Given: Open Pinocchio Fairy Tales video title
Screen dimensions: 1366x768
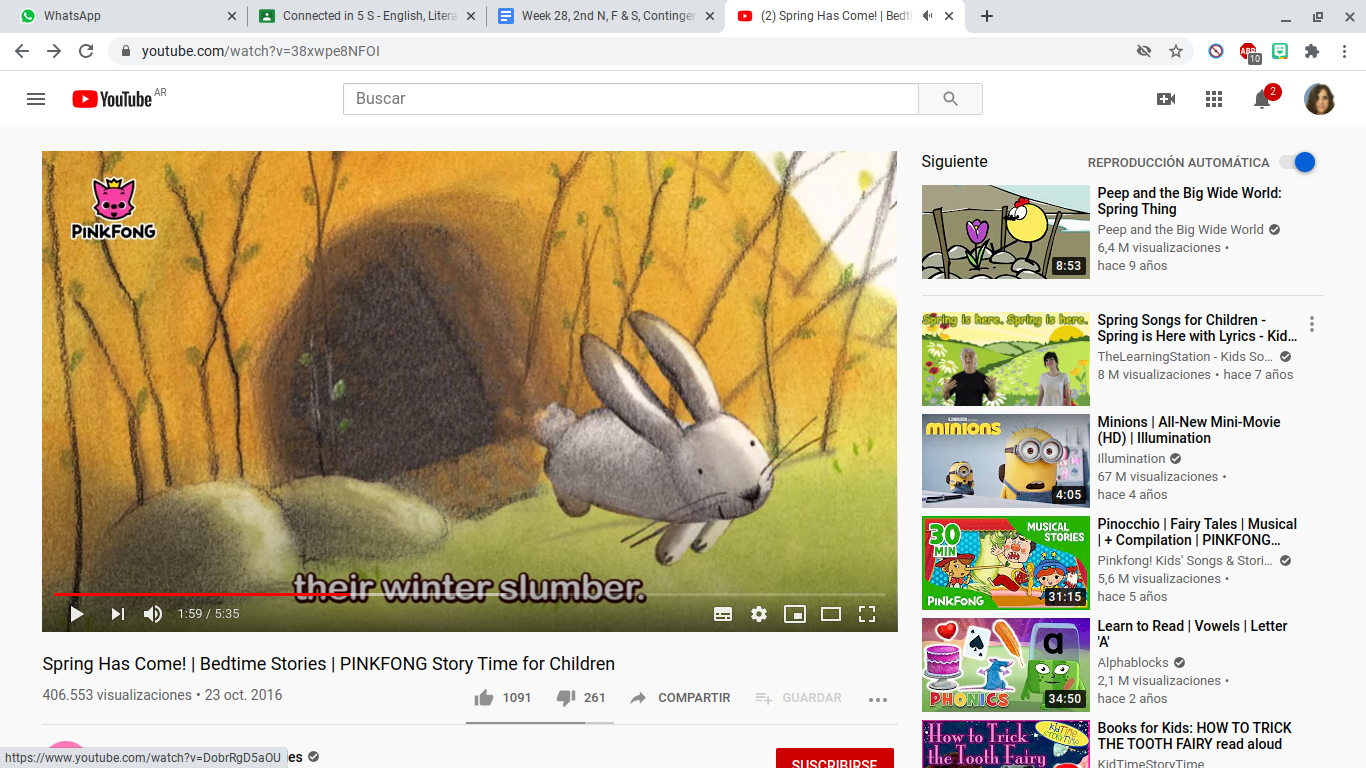Looking at the screenshot, I should pos(1197,532).
